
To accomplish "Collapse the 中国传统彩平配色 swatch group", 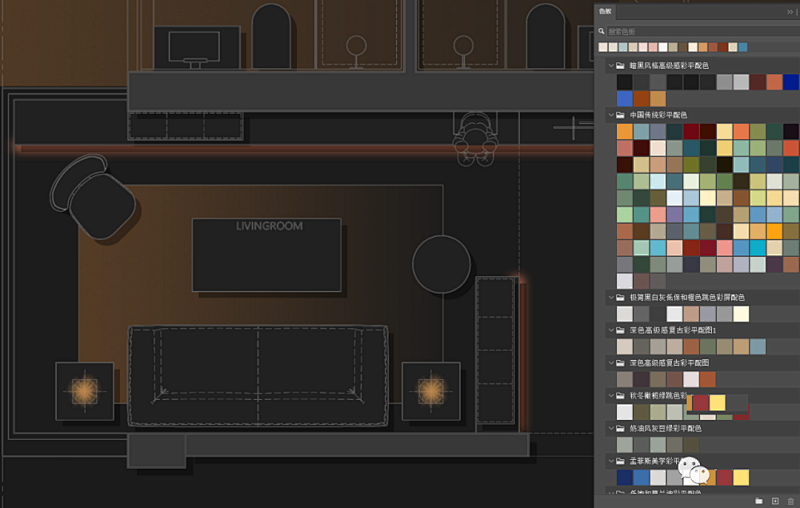I will [609, 115].
